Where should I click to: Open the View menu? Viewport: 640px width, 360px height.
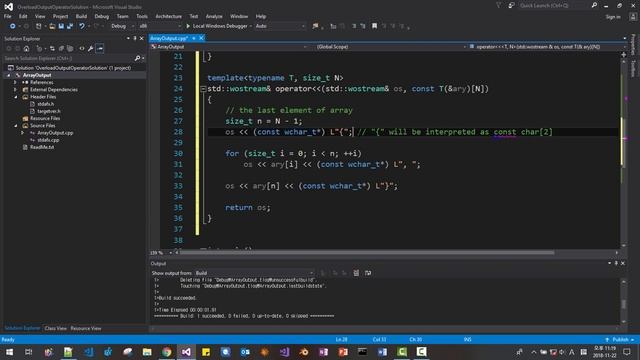(x=40, y=16)
